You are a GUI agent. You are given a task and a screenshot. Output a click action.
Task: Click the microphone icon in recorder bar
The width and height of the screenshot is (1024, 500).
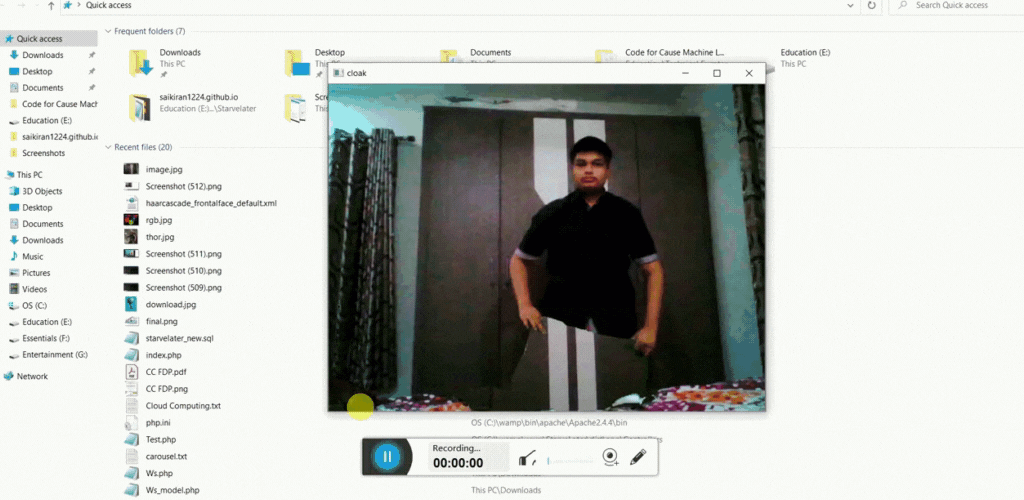coord(528,458)
